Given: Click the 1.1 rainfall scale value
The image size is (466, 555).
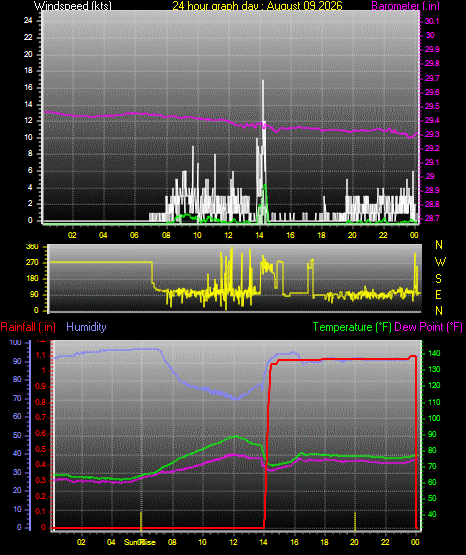Looking at the screenshot, I should [41, 355].
